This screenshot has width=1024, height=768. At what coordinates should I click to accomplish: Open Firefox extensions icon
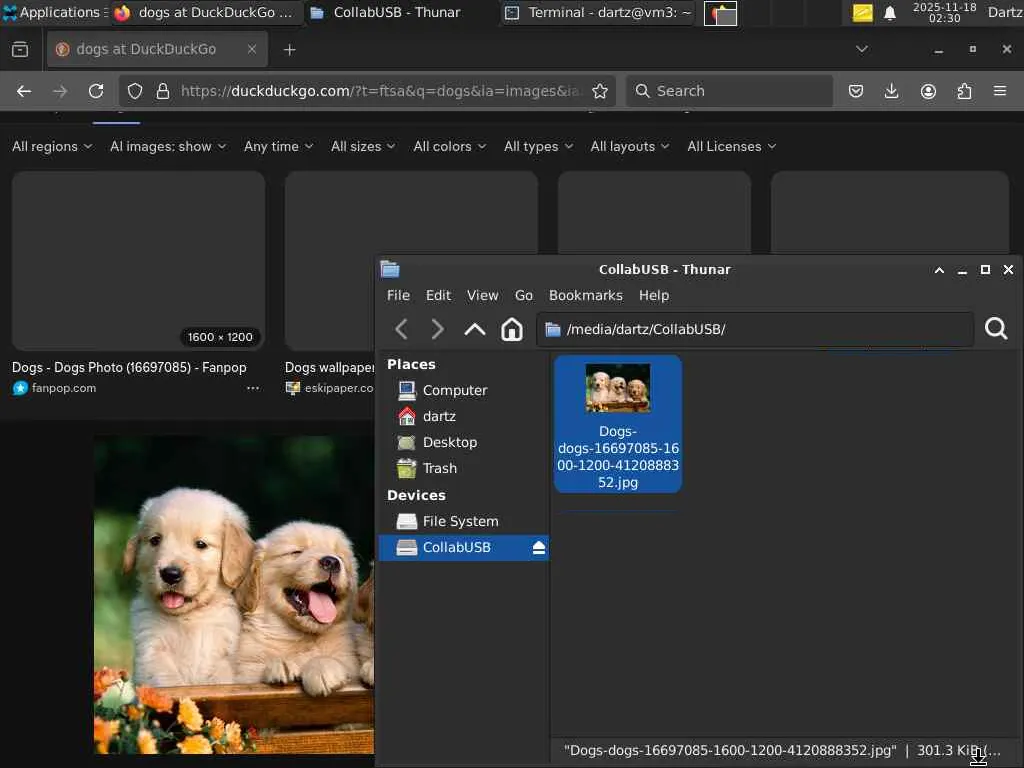(964, 91)
